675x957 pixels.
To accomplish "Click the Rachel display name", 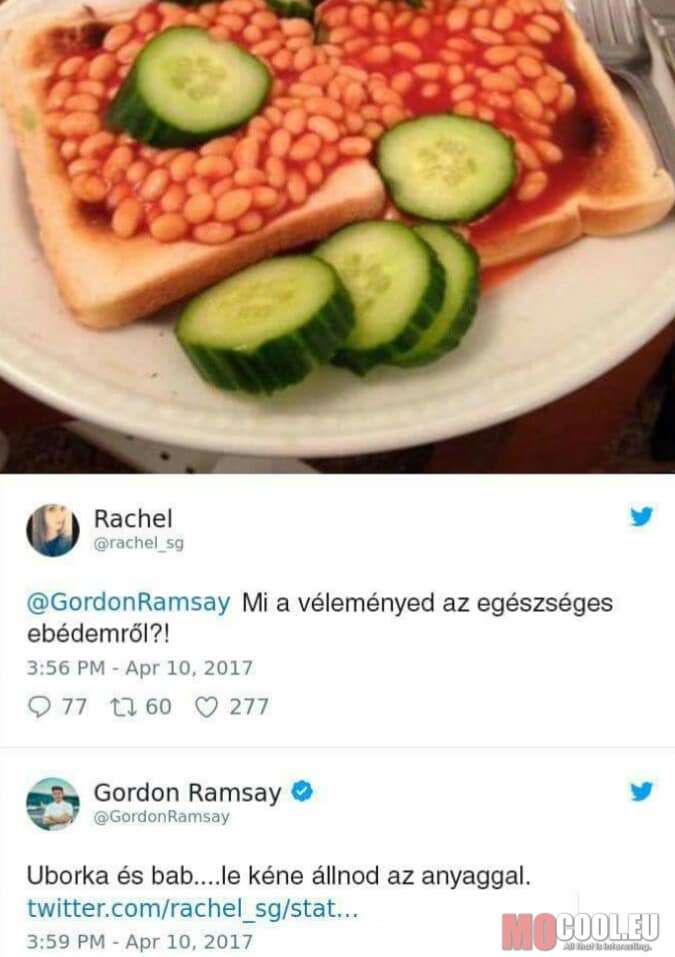I will (133, 519).
